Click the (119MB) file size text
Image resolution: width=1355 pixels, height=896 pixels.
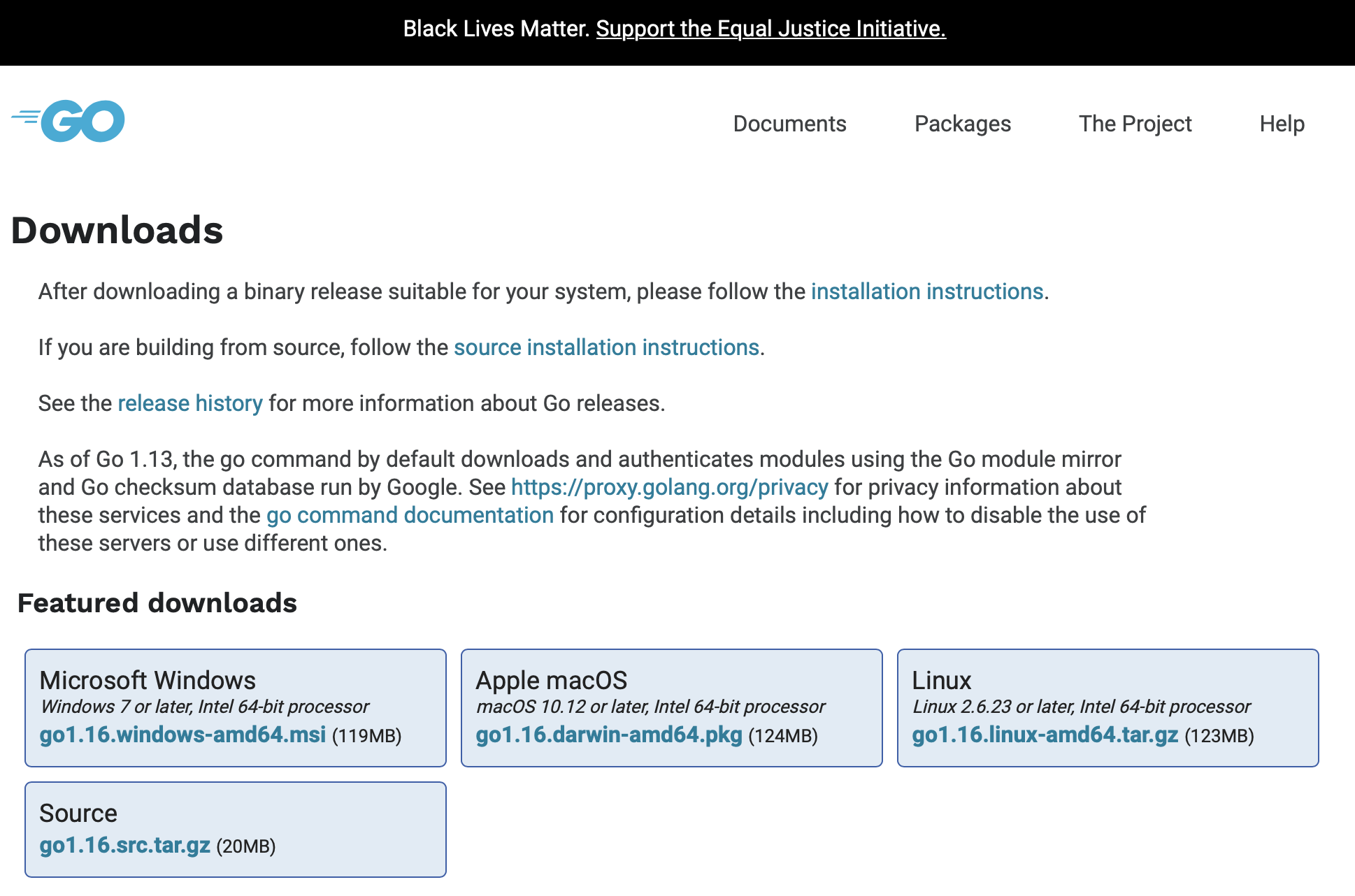(366, 736)
